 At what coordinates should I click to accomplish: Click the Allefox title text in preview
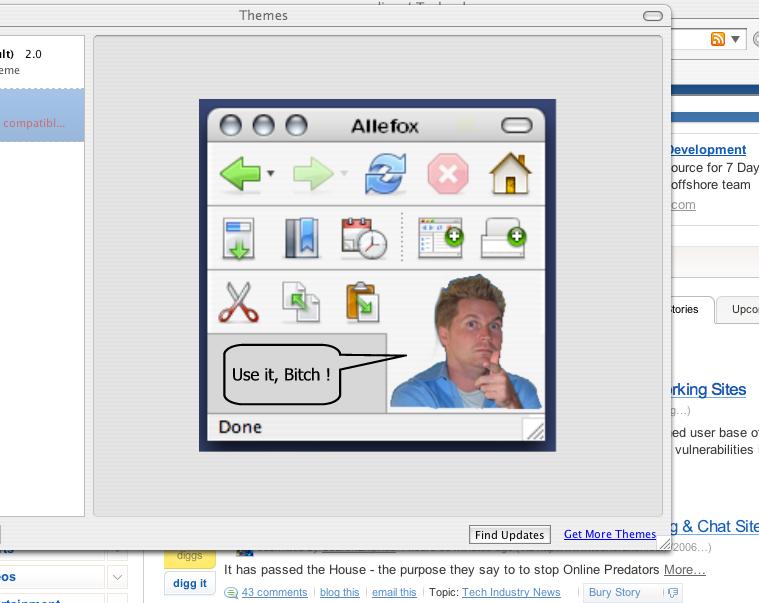pos(385,126)
